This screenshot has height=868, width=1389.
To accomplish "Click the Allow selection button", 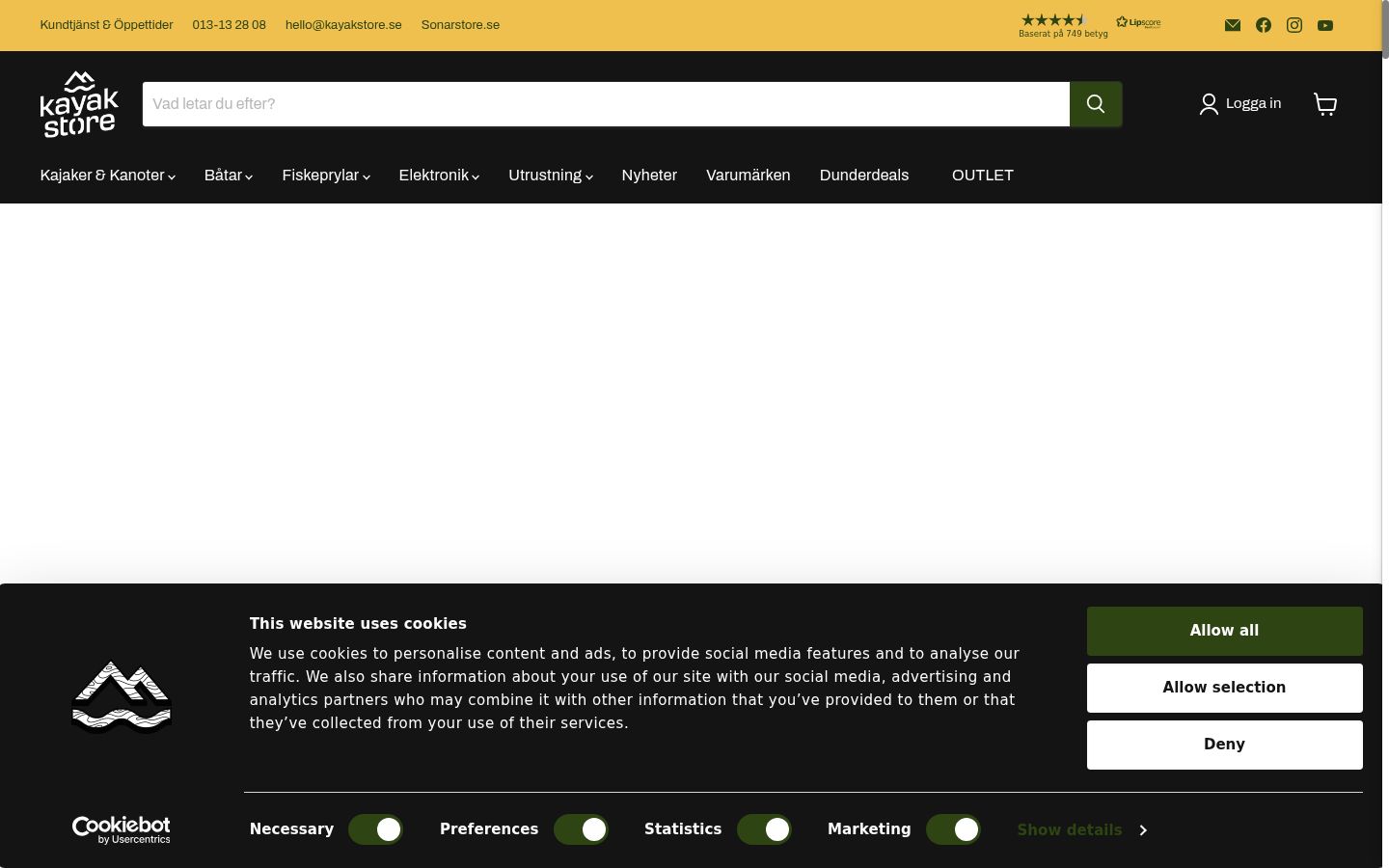I will coord(1225,688).
